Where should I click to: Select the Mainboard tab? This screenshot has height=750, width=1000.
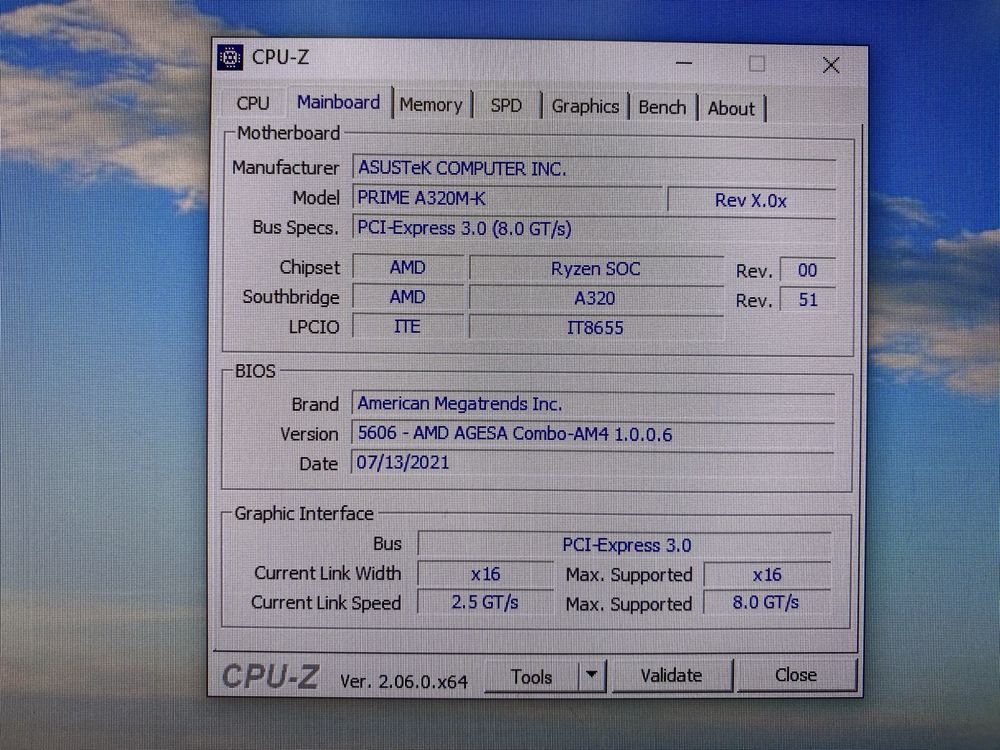pyautogui.click(x=339, y=102)
